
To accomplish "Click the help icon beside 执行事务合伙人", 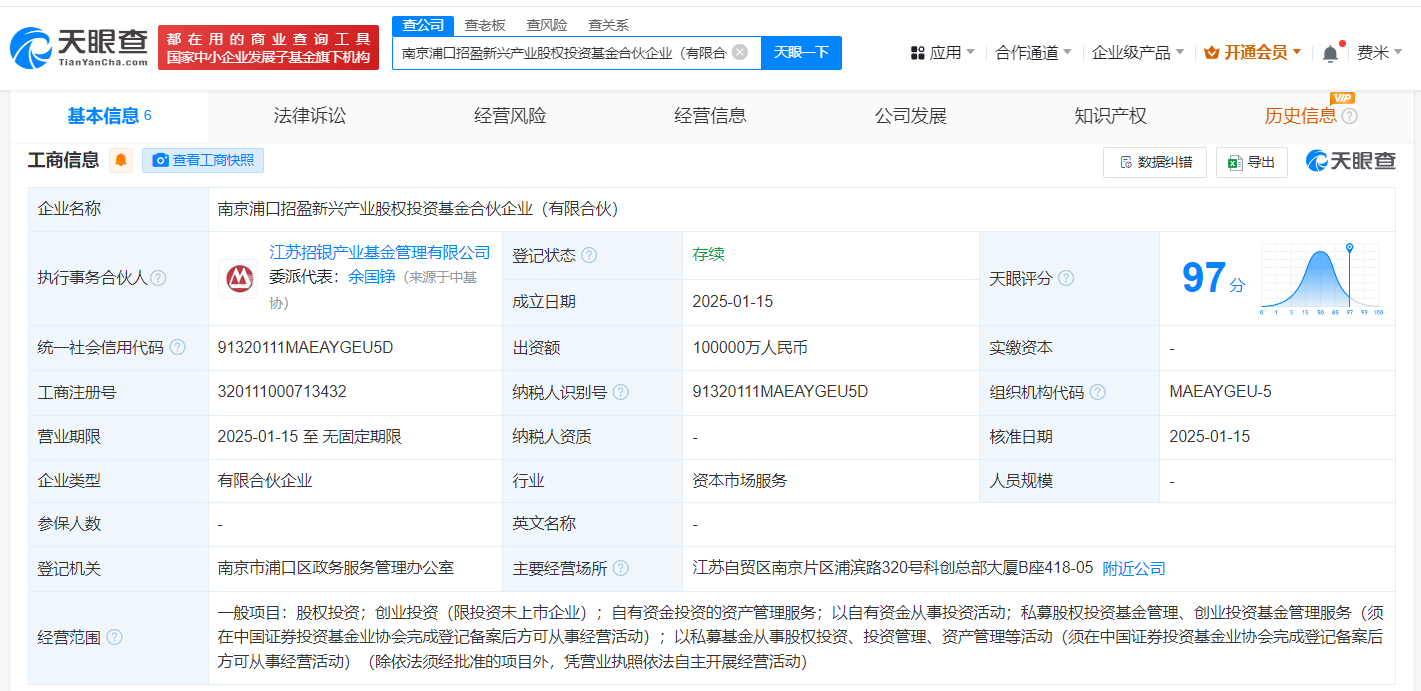I will coord(158,278).
